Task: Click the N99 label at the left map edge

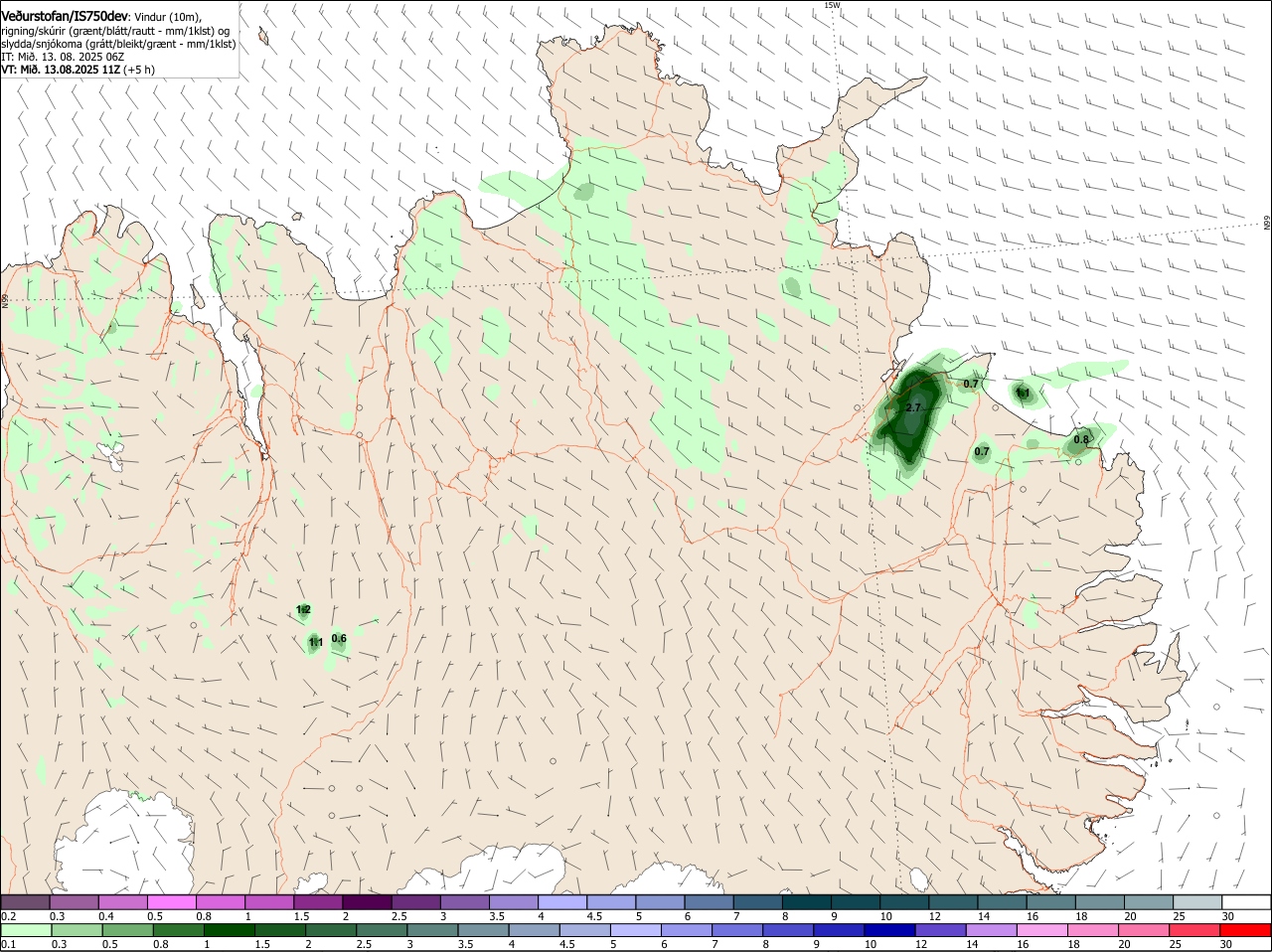Action: (x=5, y=299)
